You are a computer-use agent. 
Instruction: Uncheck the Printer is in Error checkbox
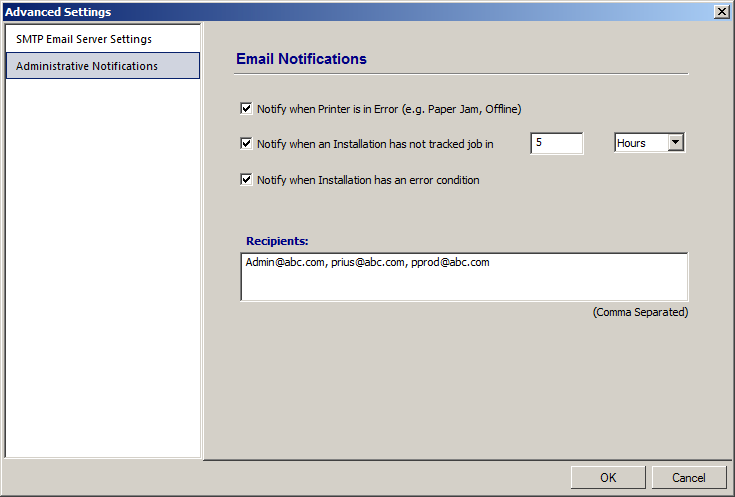click(246, 109)
